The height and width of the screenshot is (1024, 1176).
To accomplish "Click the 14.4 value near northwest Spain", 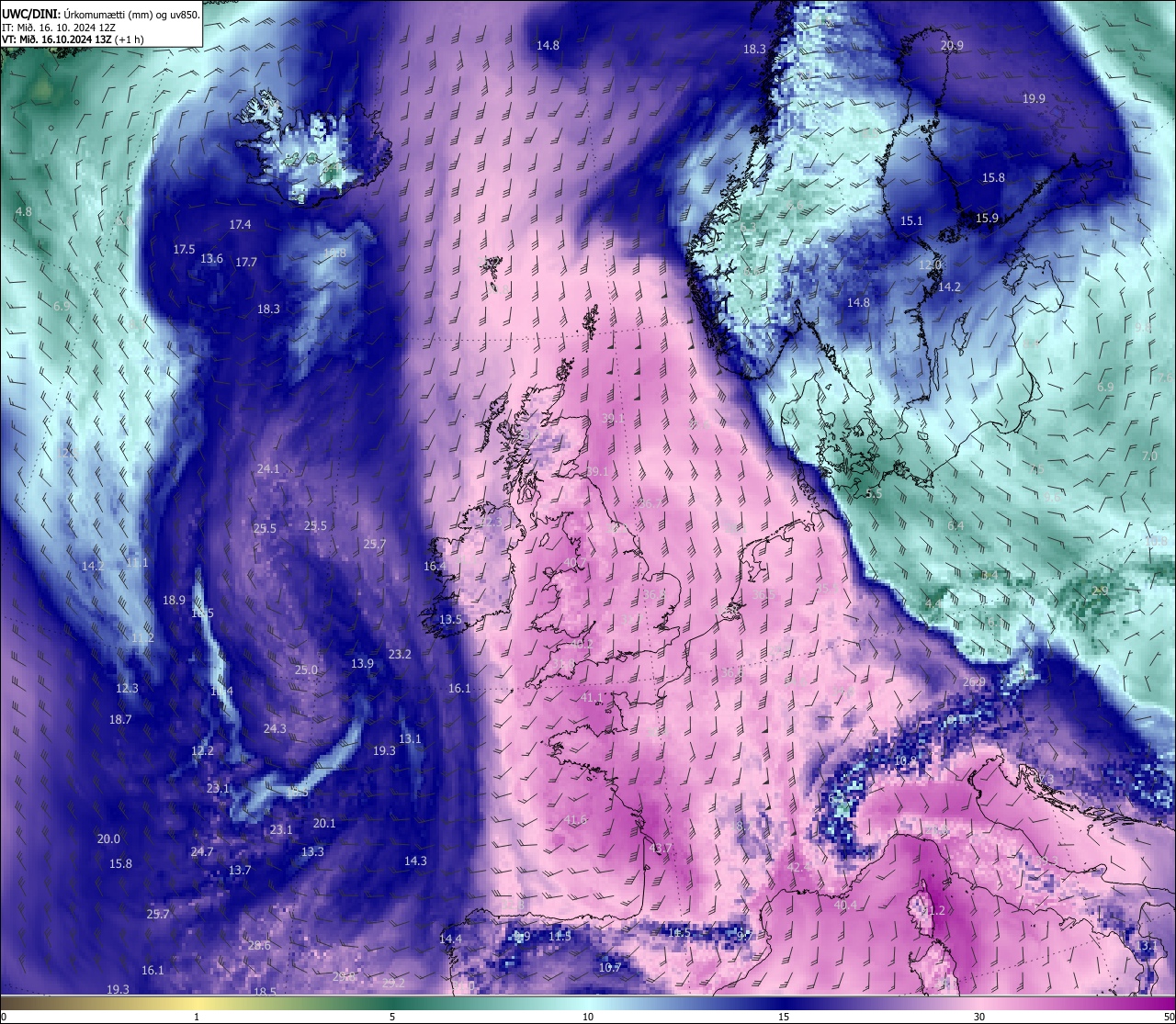I will [450, 939].
